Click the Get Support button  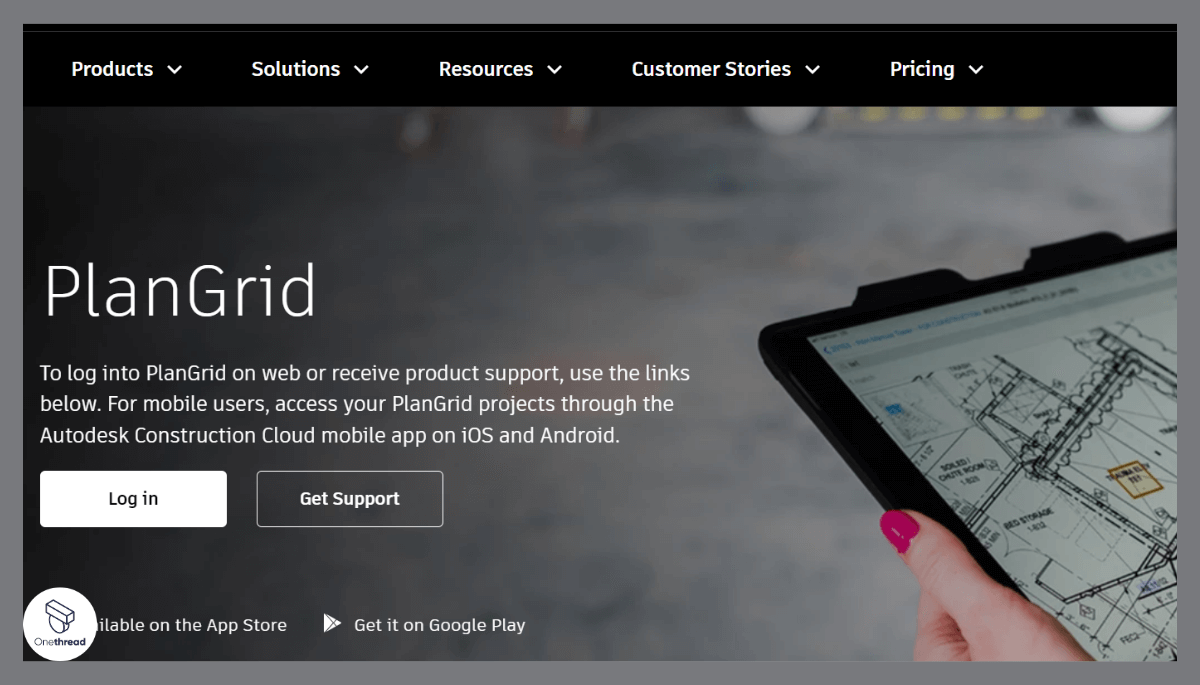point(349,498)
